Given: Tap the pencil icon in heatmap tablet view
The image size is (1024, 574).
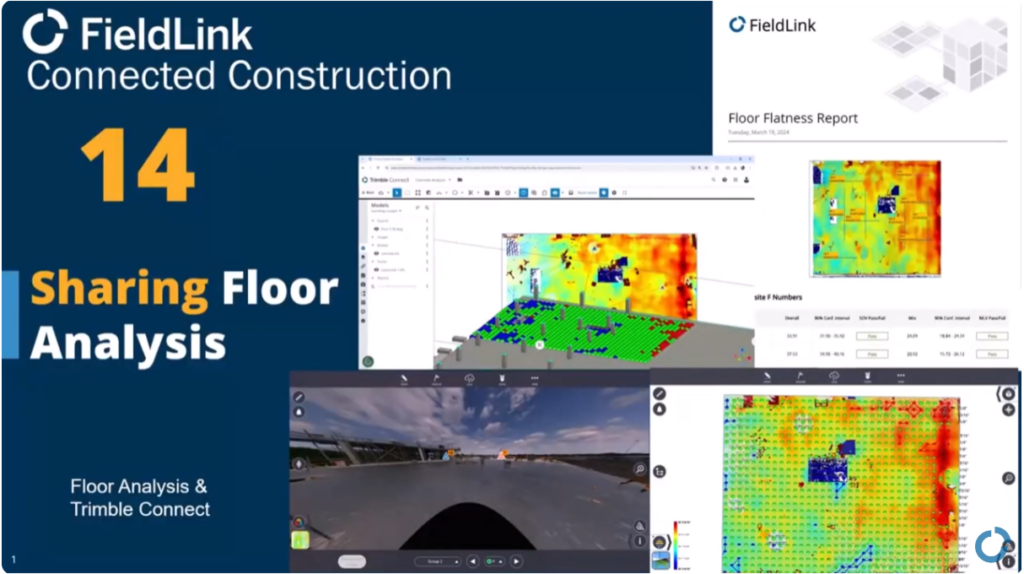Looking at the screenshot, I should pyautogui.click(x=660, y=393).
